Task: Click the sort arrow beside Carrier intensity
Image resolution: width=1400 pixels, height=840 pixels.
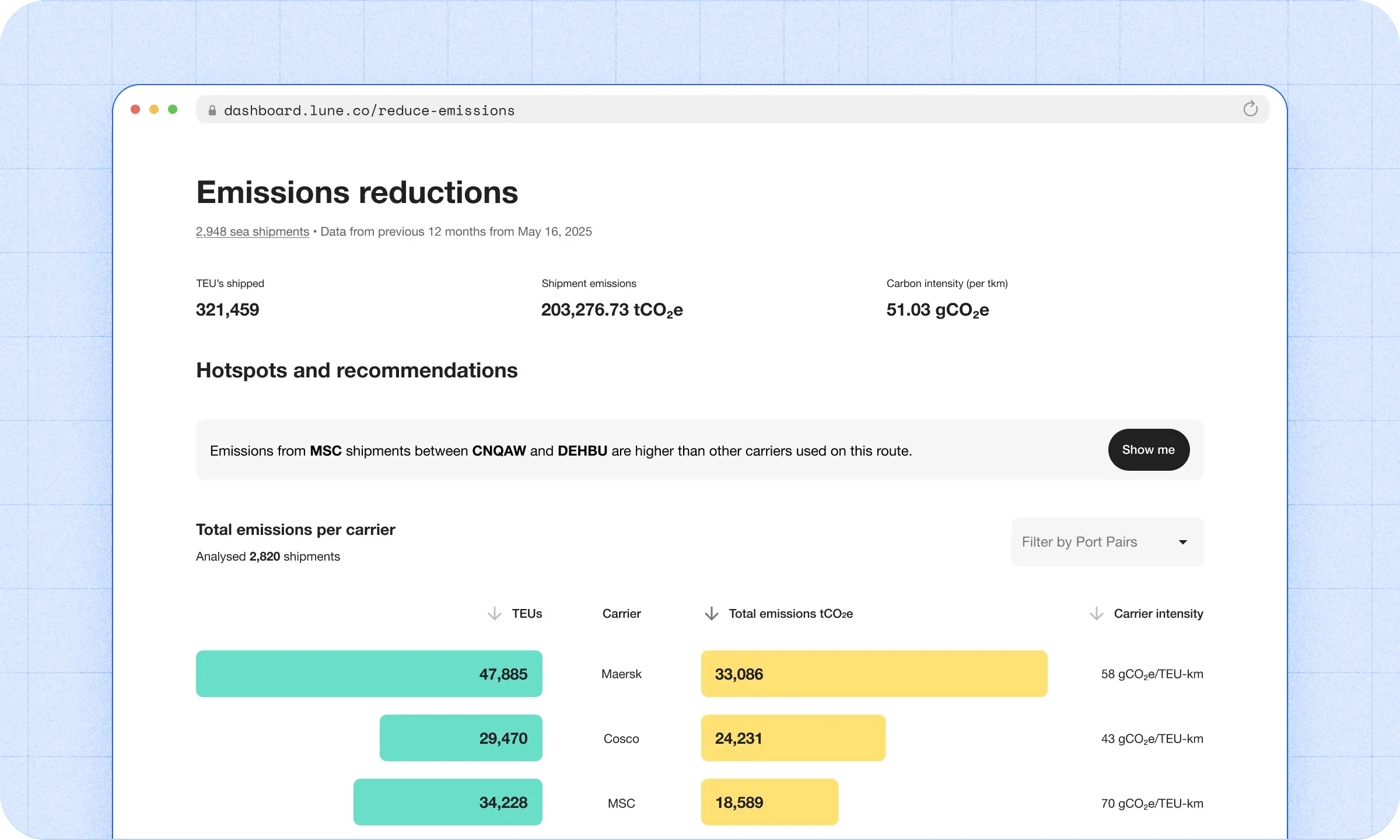Action: click(1095, 614)
